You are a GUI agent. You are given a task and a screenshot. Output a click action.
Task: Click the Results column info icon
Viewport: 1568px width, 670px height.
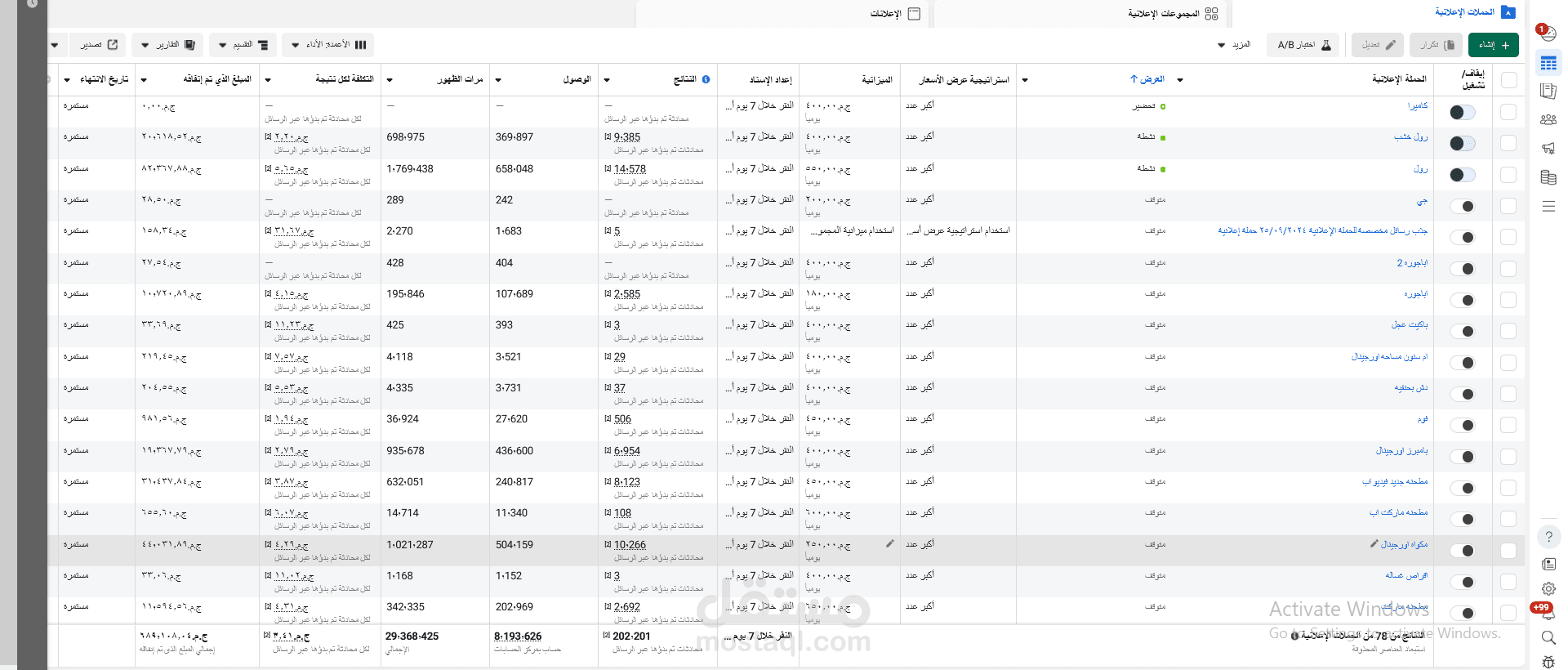point(706,79)
